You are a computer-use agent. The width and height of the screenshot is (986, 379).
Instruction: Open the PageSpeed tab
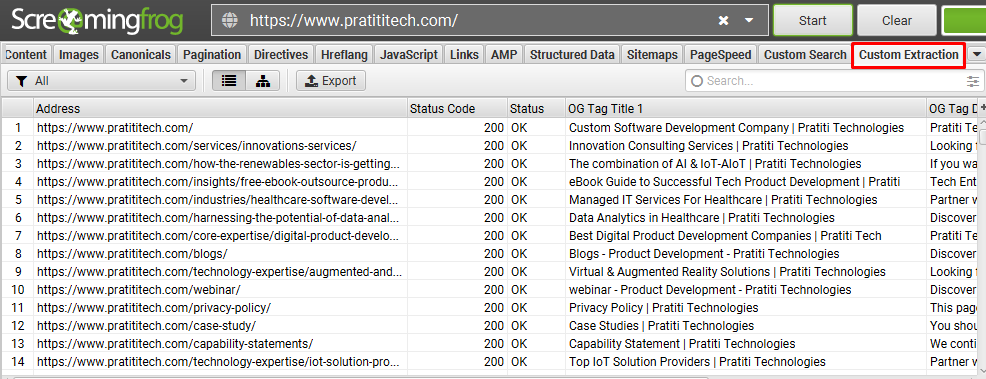(720, 55)
